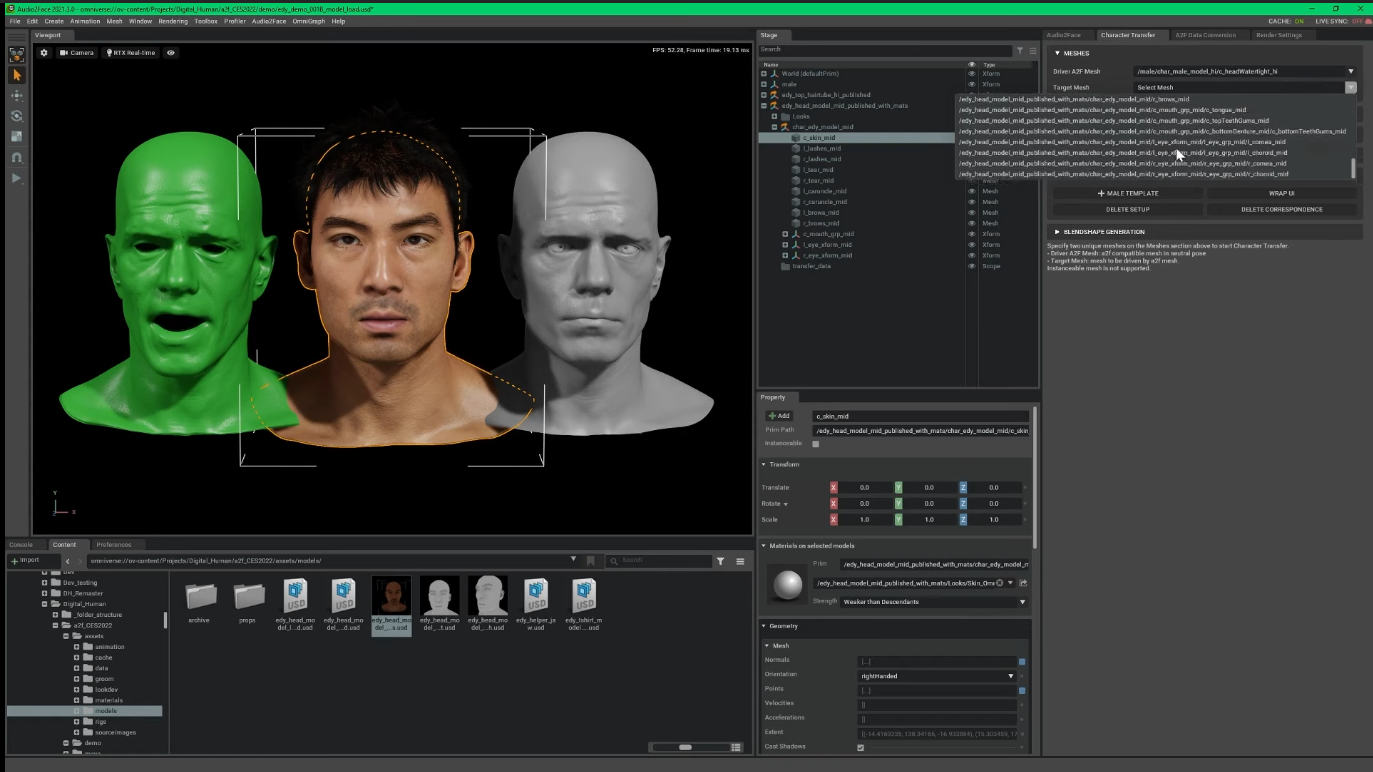Select l_lashes_mid in Stage tree
The image size is (1373, 772).
822,148
